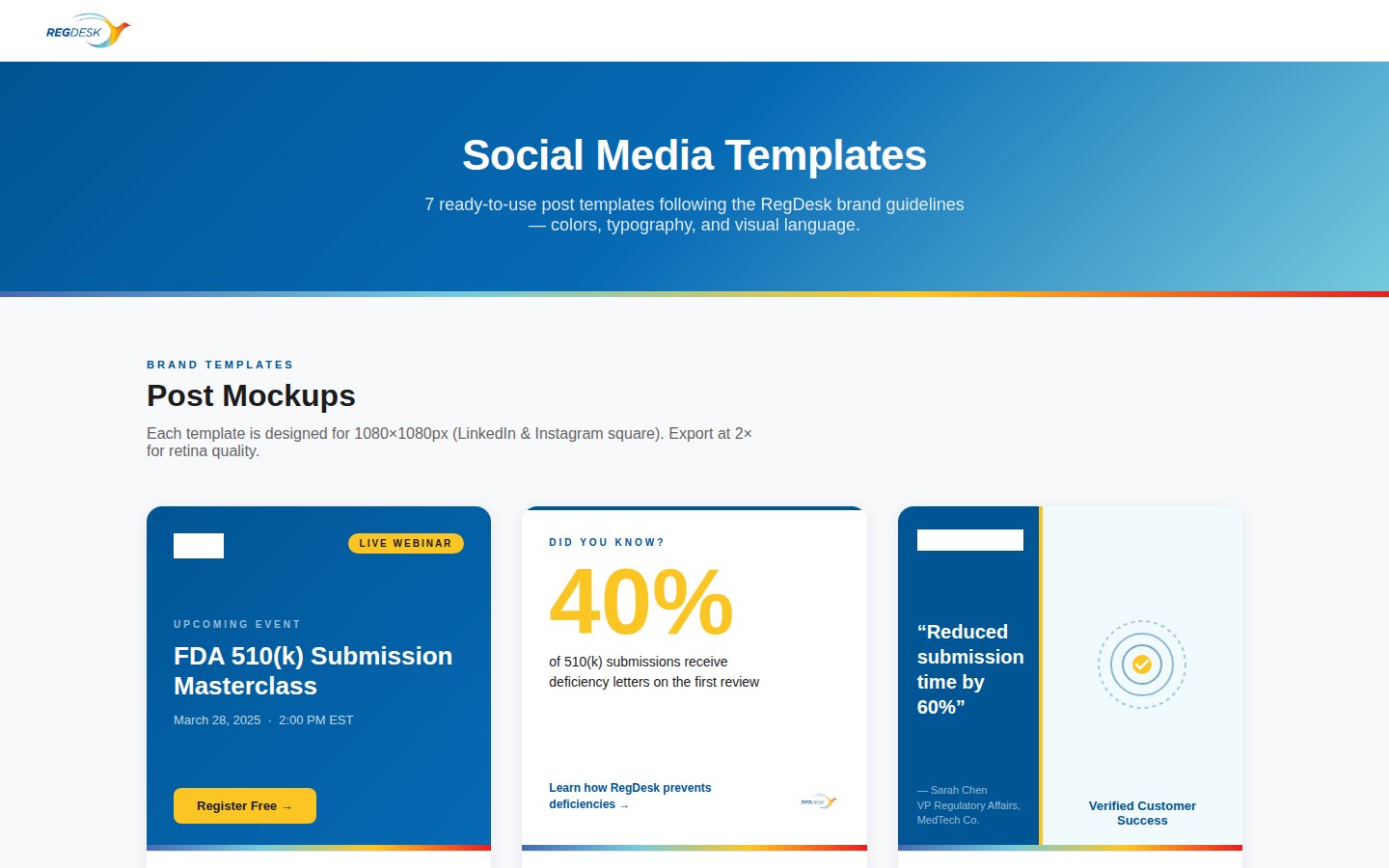The height and width of the screenshot is (868, 1389).
Task: Click the white logo placeholder in the testimonial card
Action: pyautogui.click(x=970, y=540)
